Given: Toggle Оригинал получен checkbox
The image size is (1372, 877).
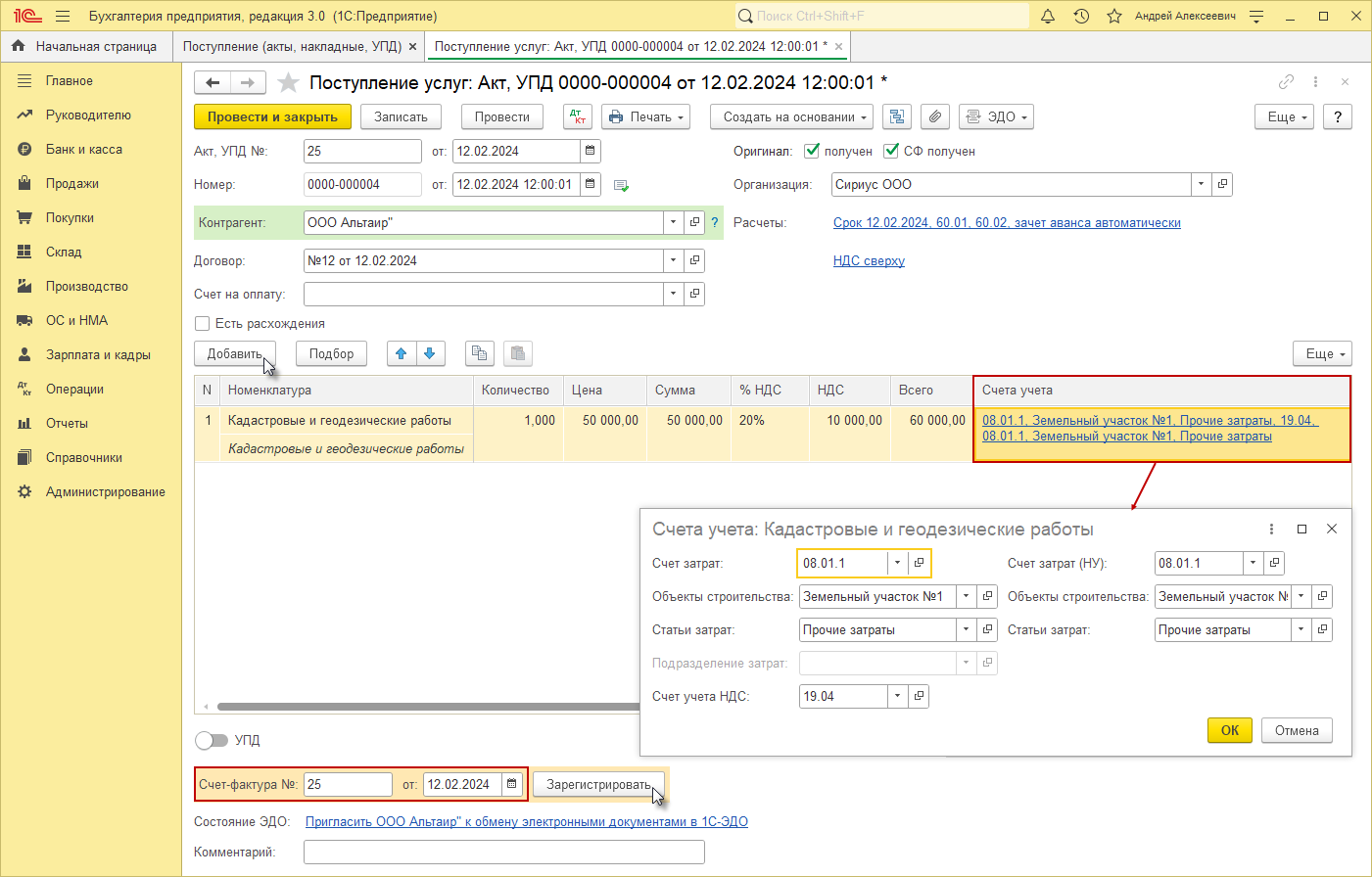Looking at the screenshot, I should (812, 151).
